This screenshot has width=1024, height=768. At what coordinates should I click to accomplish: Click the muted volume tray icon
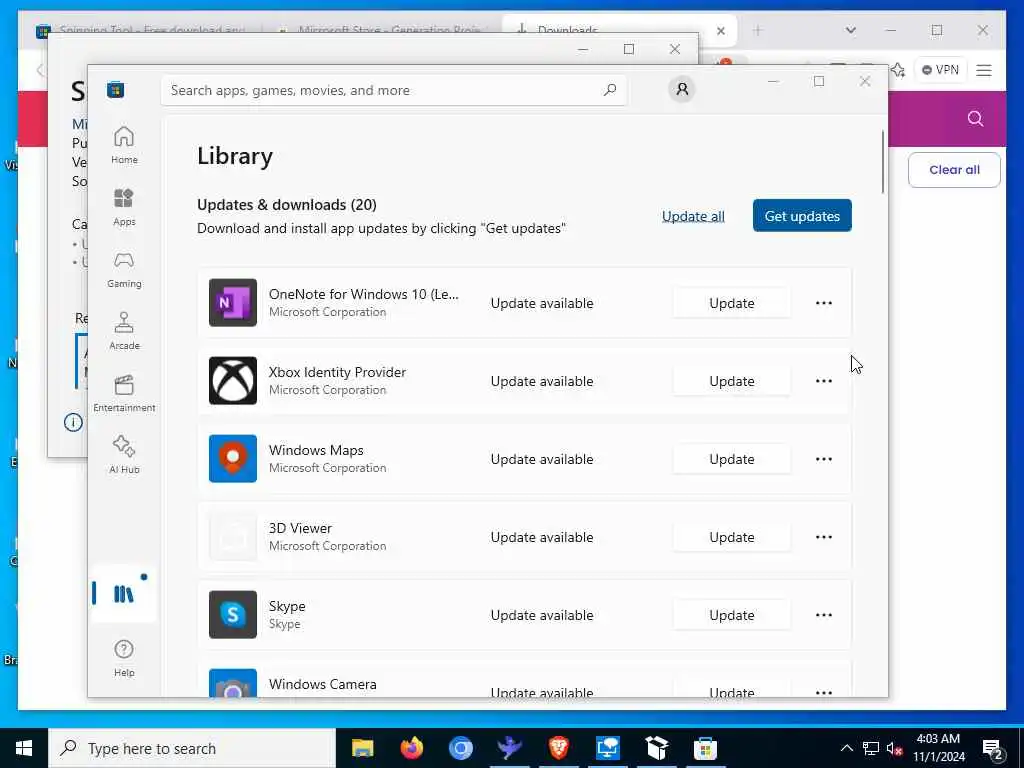tap(895, 748)
